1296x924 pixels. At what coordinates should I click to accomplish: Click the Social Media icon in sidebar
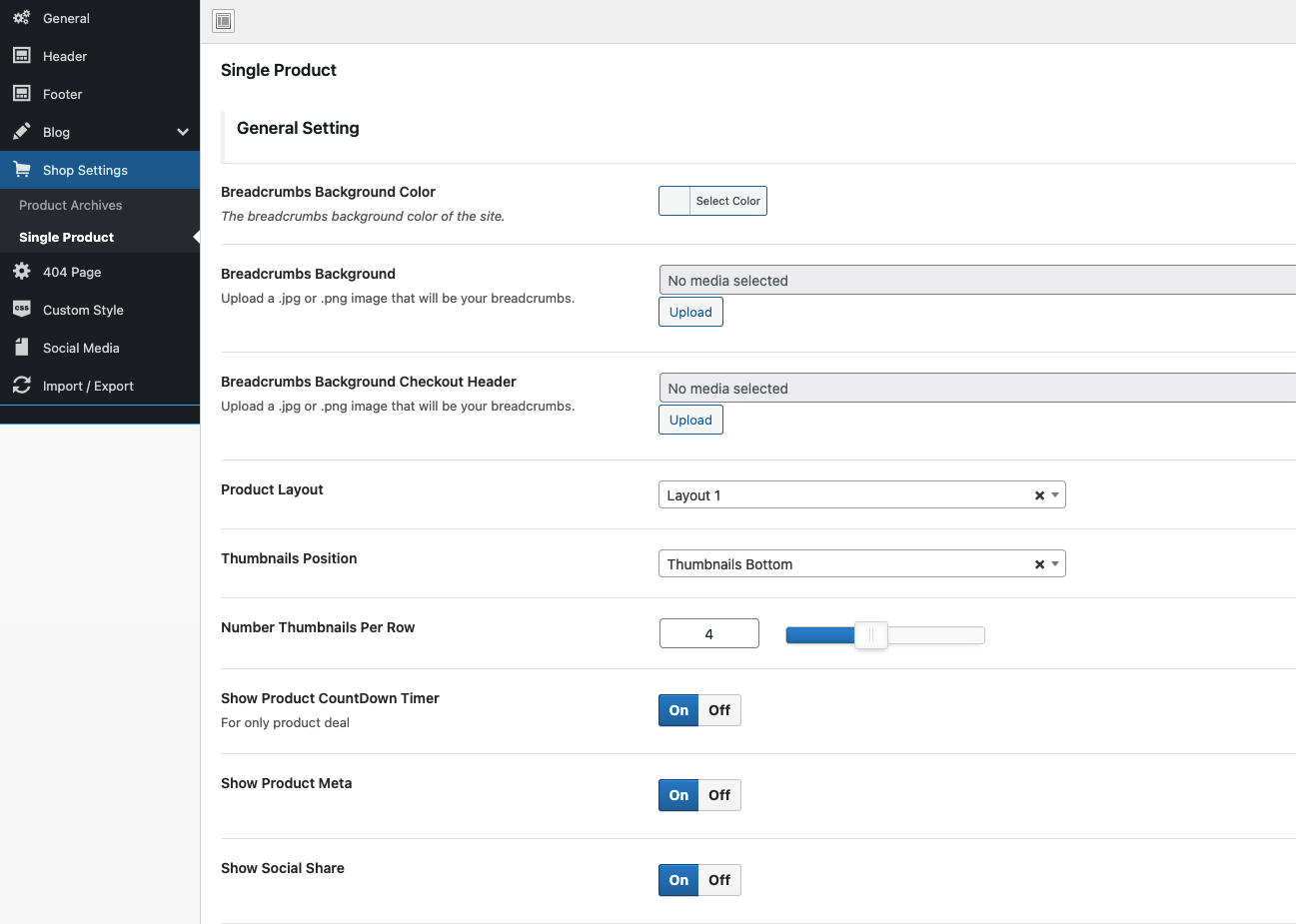[x=21, y=348]
